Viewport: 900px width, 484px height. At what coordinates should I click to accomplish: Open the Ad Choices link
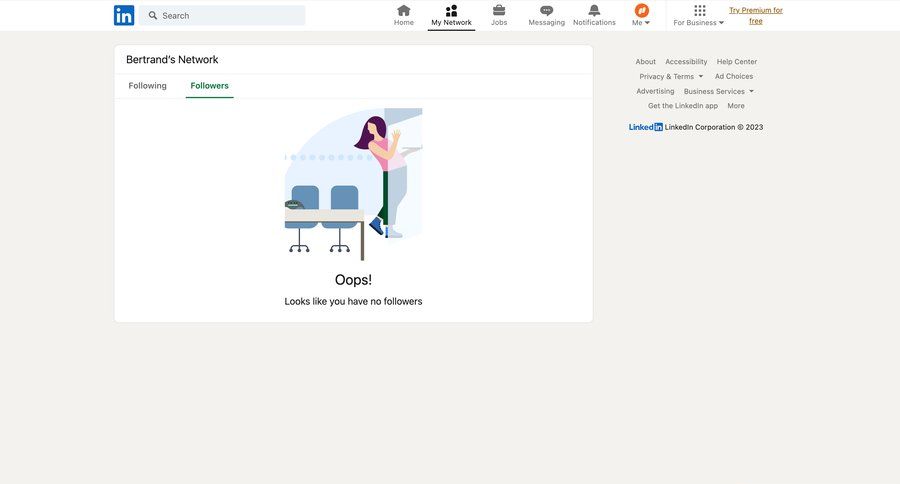pyautogui.click(x=734, y=76)
